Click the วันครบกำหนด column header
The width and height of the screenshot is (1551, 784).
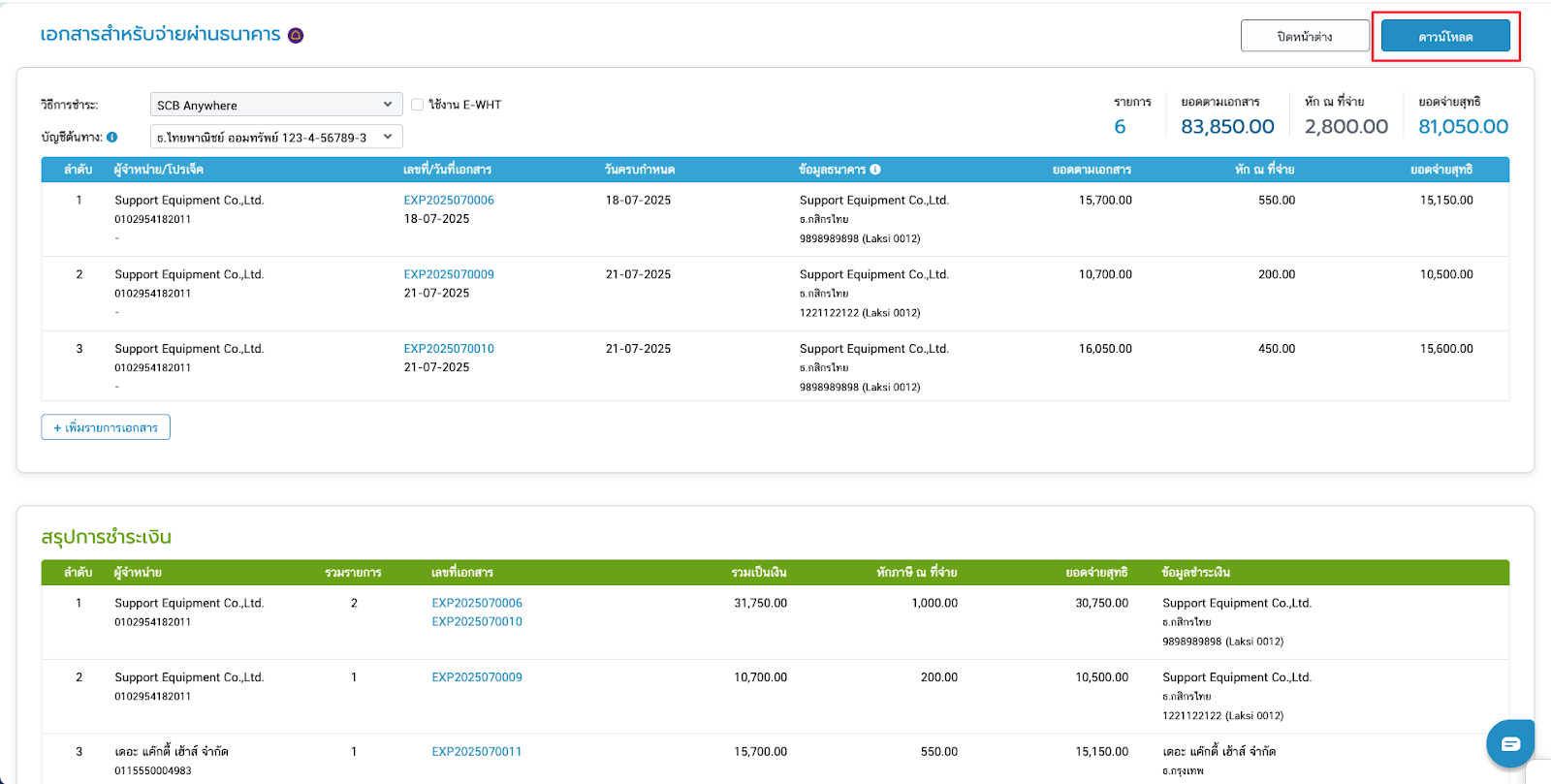pyautogui.click(x=639, y=170)
